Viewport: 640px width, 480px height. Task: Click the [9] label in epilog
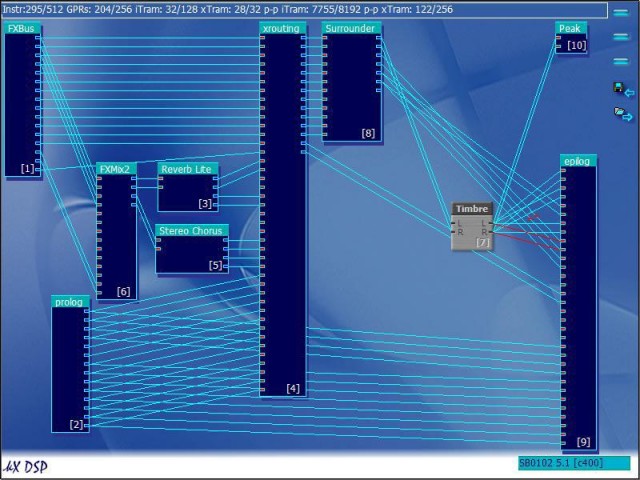coord(584,442)
